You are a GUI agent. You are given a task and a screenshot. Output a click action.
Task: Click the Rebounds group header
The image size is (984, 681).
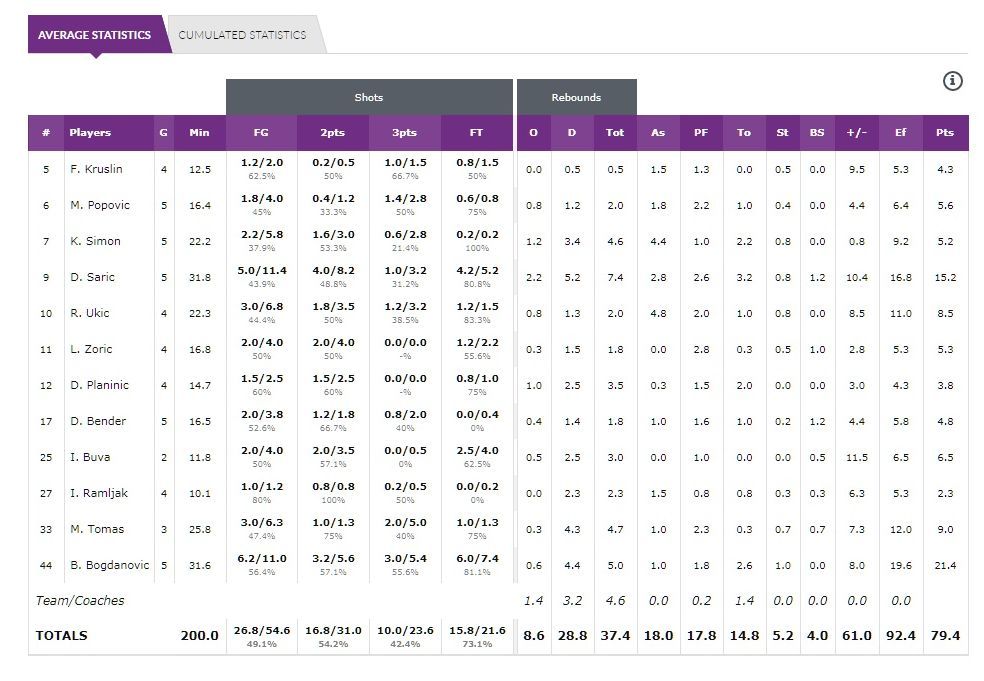(576, 97)
